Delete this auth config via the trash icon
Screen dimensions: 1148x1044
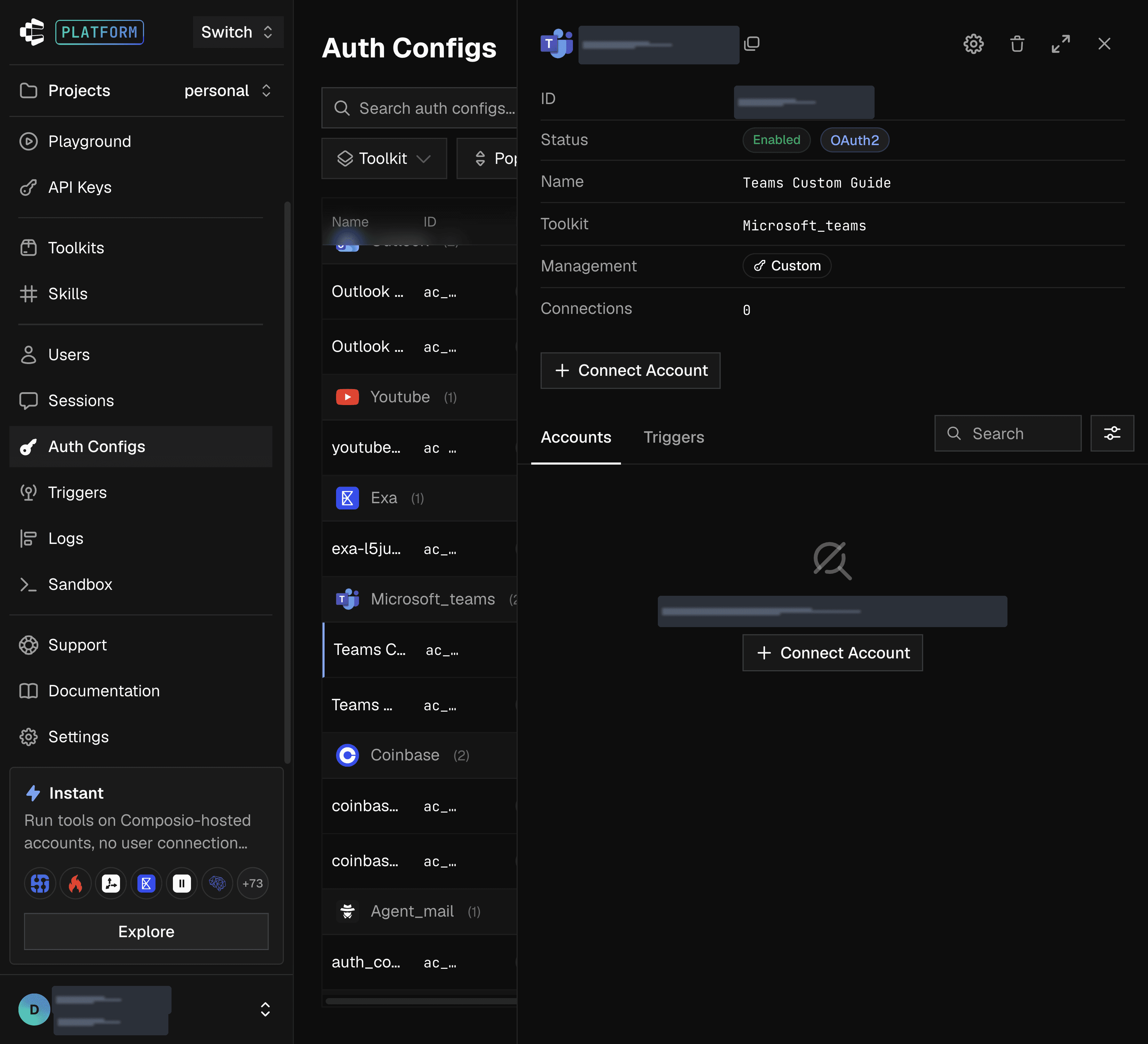coord(1017,44)
